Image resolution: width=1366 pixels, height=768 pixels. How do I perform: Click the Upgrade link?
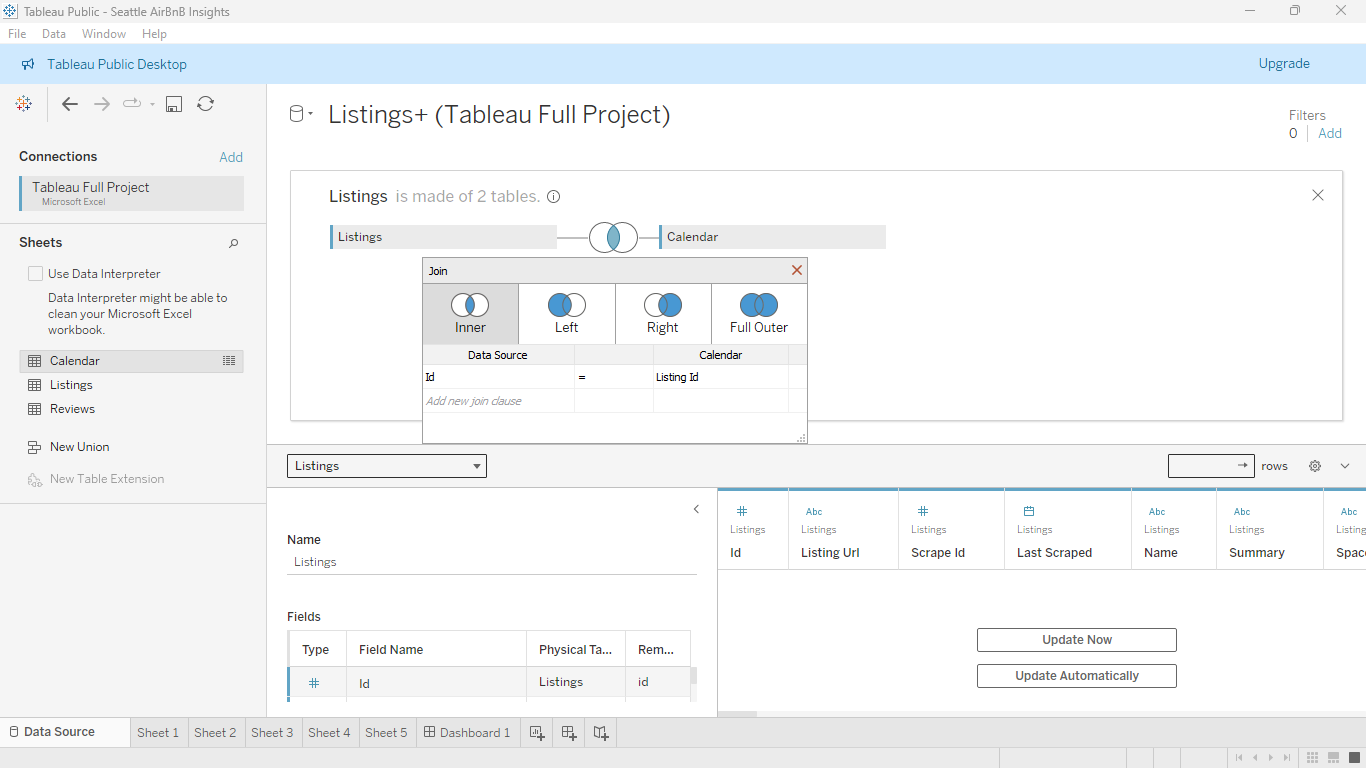coord(1284,63)
